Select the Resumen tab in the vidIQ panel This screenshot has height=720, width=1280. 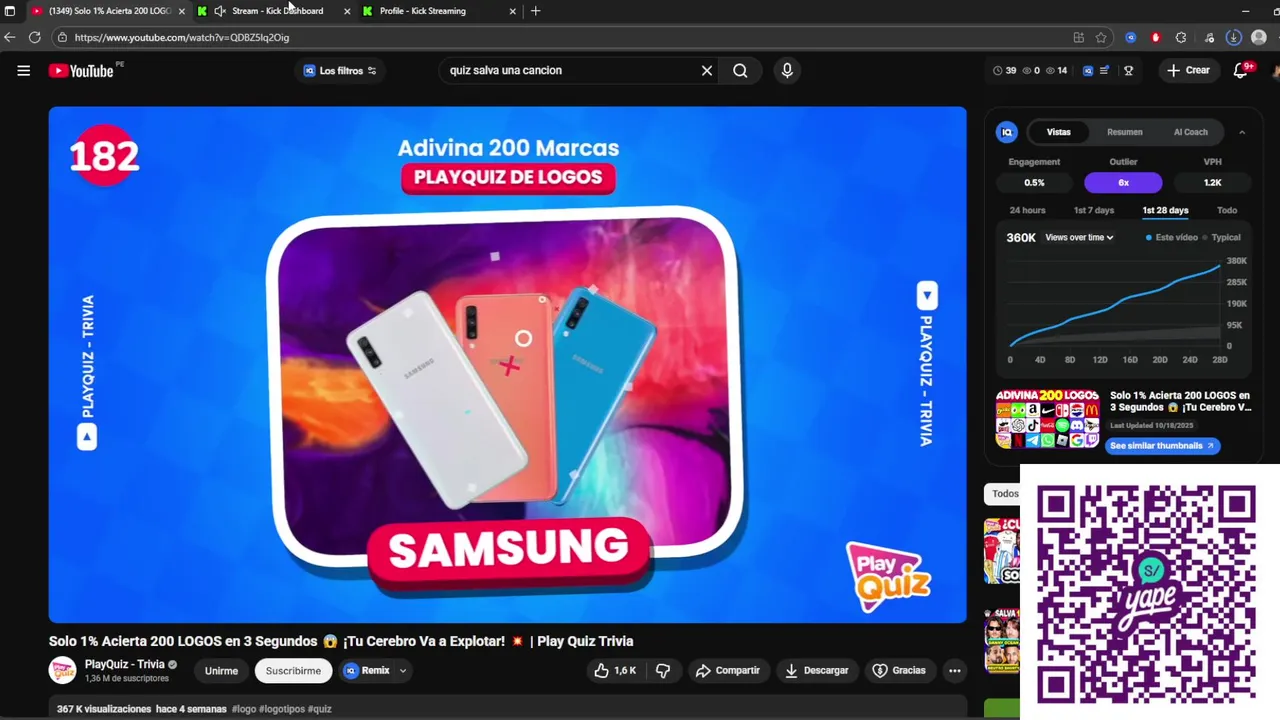(x=1124, y=132)
